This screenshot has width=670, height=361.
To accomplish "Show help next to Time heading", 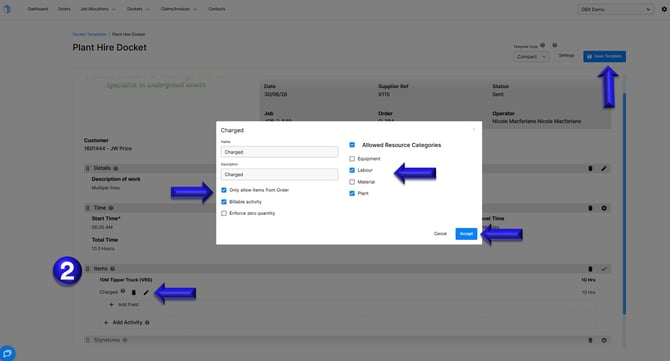I will 111,208.
